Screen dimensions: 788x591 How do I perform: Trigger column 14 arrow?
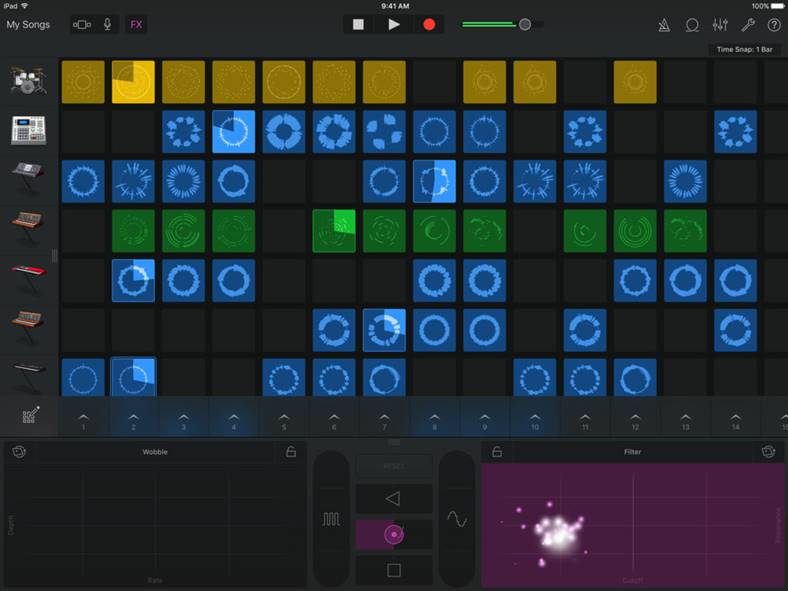click(x=736, y=420)
